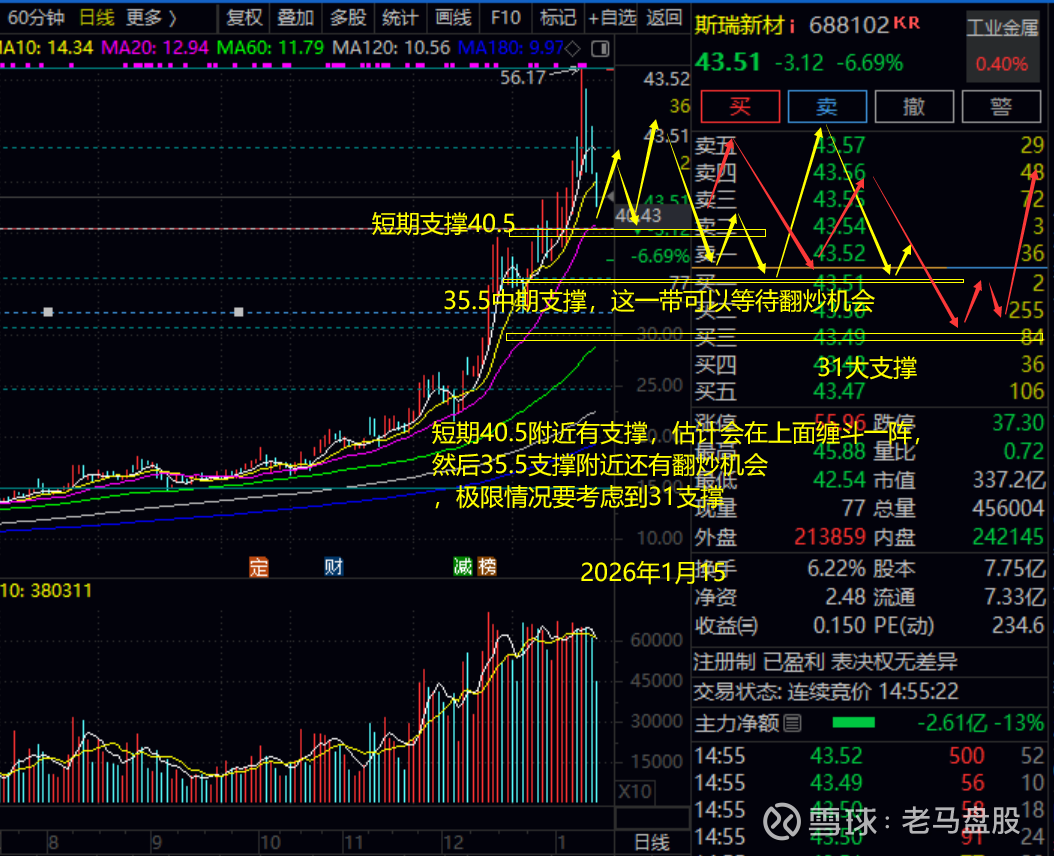Image resolution: width=1054 pixels, height=856 pixels.
Task: Click MA60: 11.79 indicator label
Action: 270,48
